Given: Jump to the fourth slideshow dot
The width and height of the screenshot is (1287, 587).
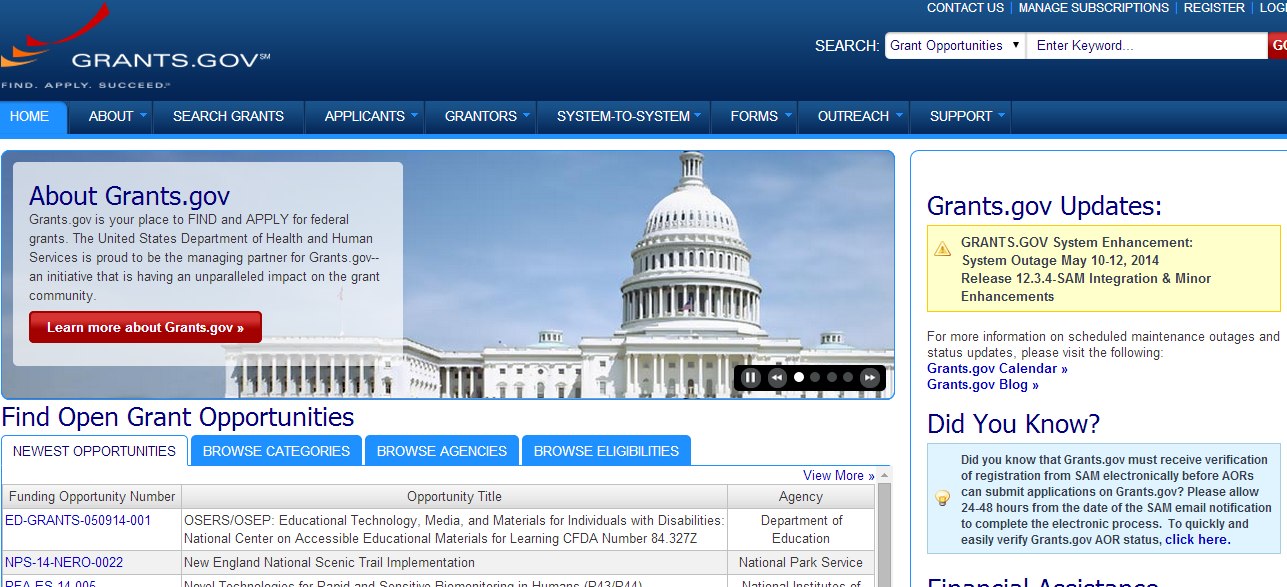Looking at the screenshot, I should click(x=848, y=378).
